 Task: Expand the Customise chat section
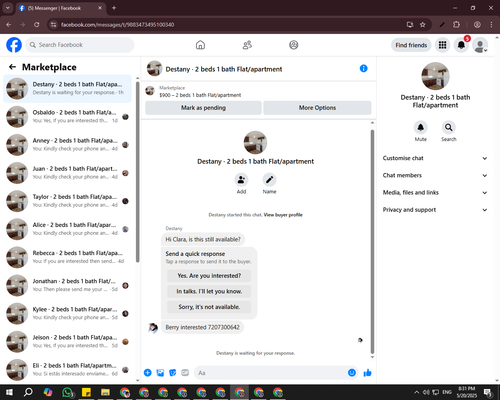[435, 158]
